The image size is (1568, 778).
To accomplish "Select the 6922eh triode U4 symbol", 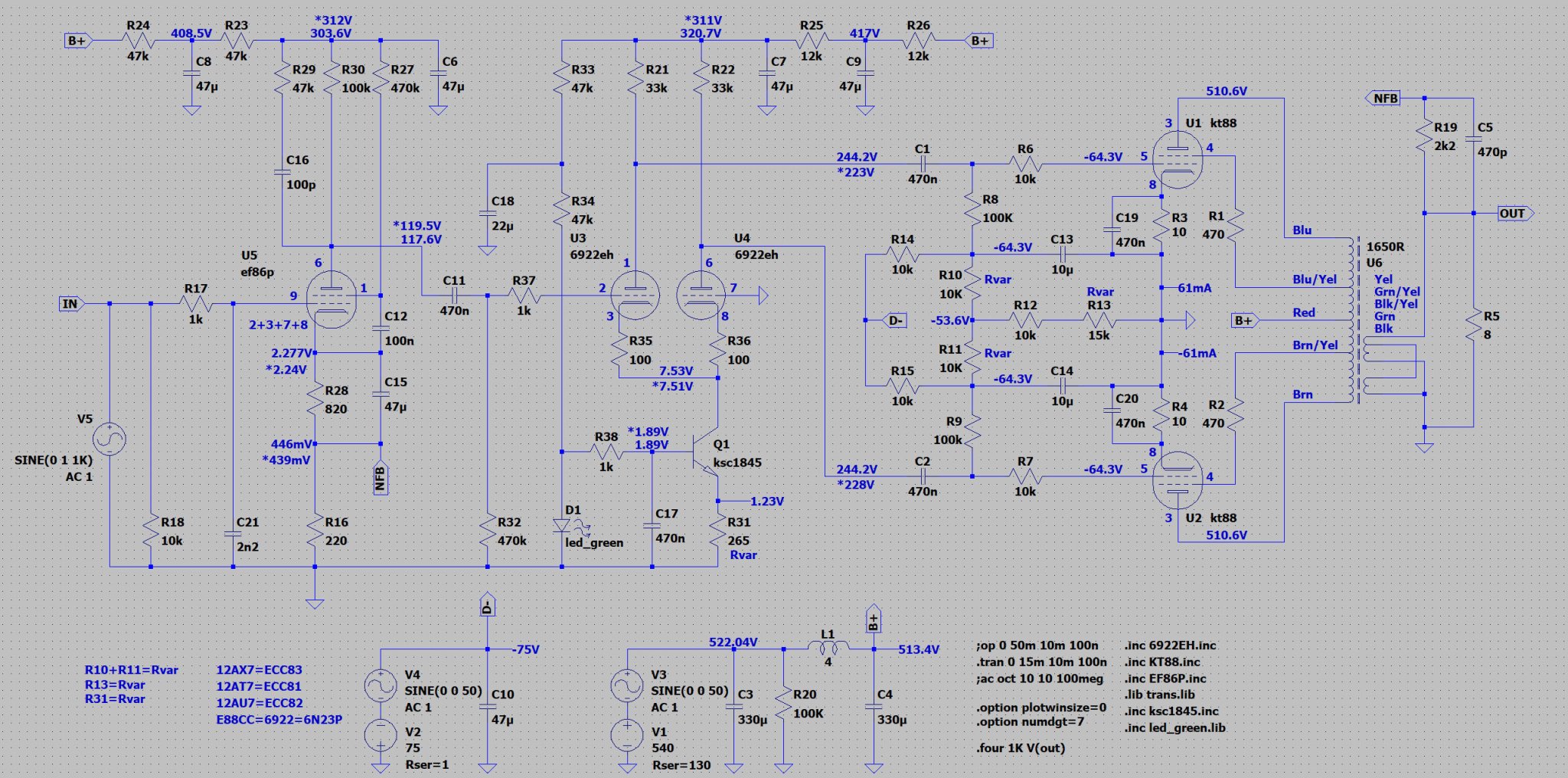I will (701, 295).
